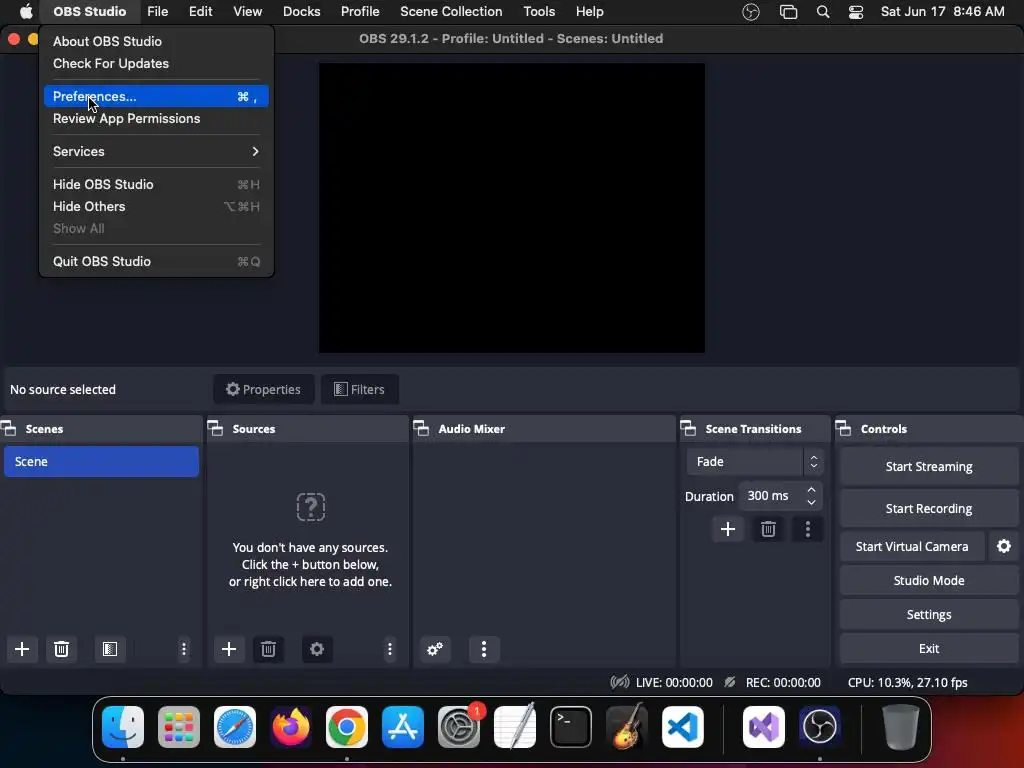1024x768 pixels.
Task: Enable Studio Mode button
Action: tap(929, 581)
